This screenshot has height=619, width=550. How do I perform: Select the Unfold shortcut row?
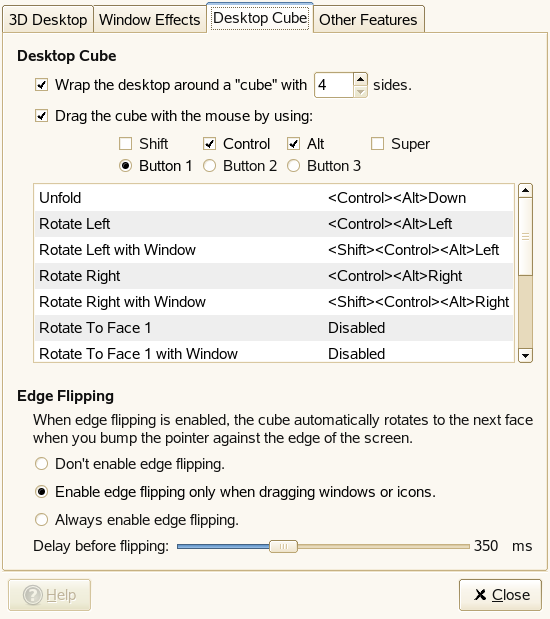point(274,198)
